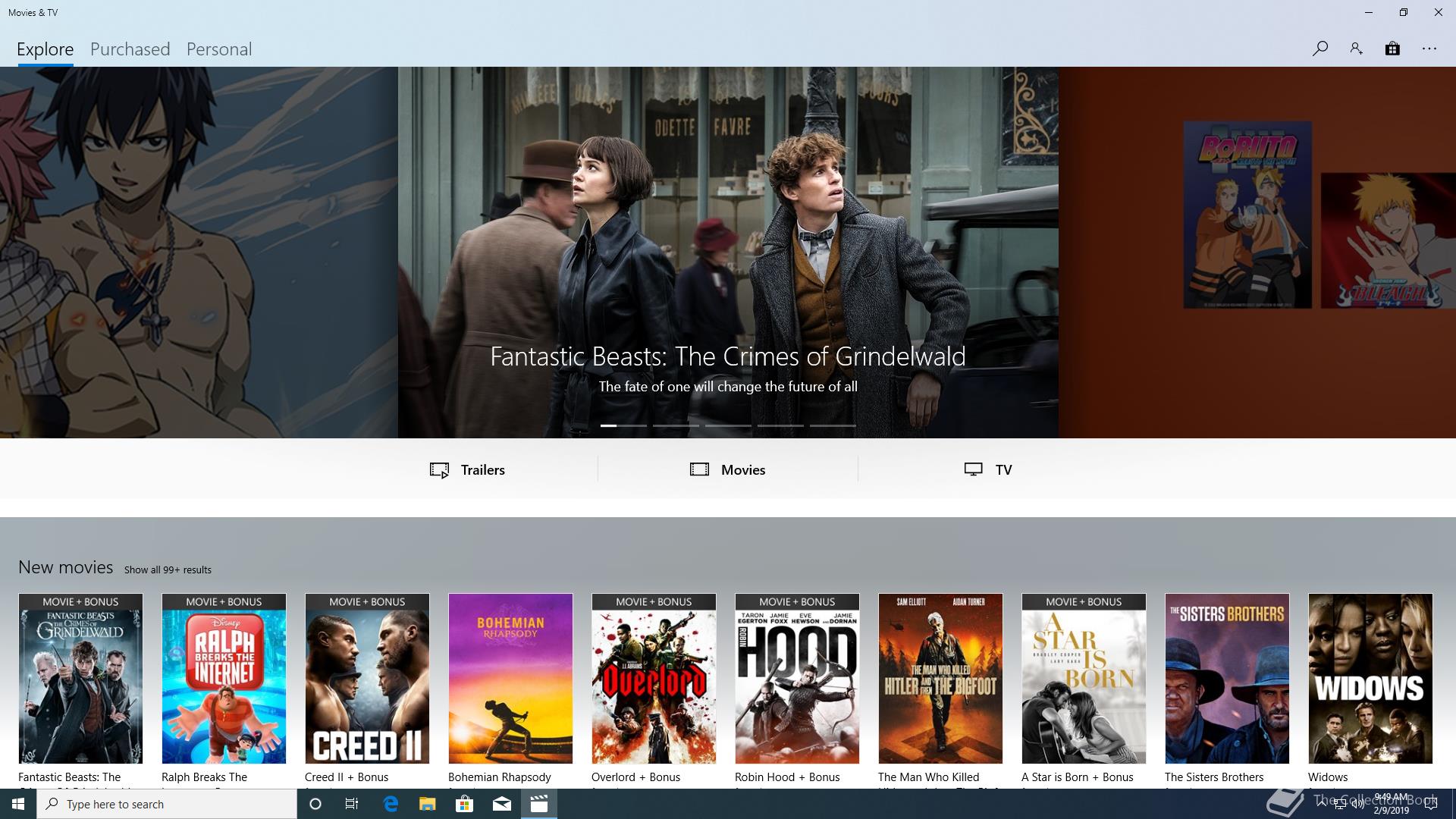Click the New movies heading
The width and height of the screenshot is (1456, 819).
pyautogui.click(x=66, y=567)
